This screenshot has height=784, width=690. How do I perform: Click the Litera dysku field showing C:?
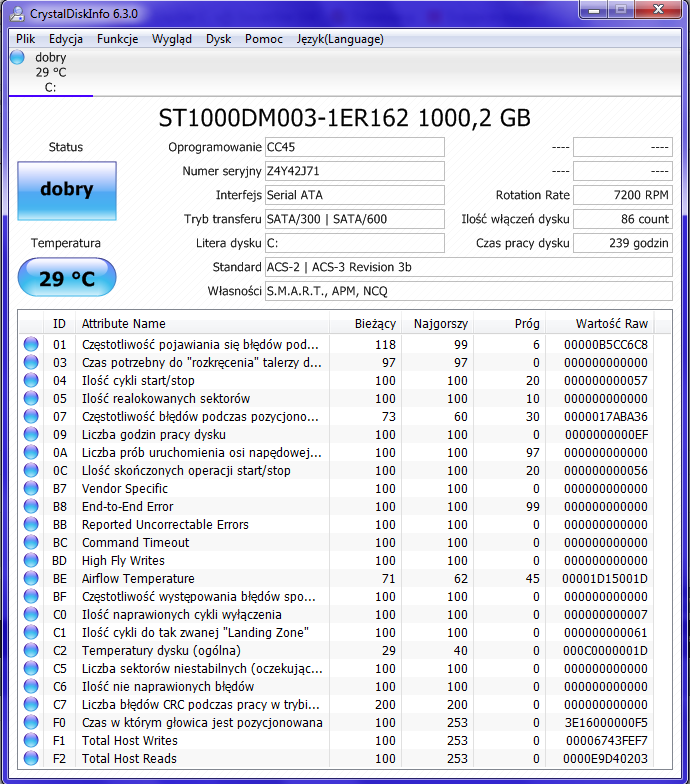(354, 243)
